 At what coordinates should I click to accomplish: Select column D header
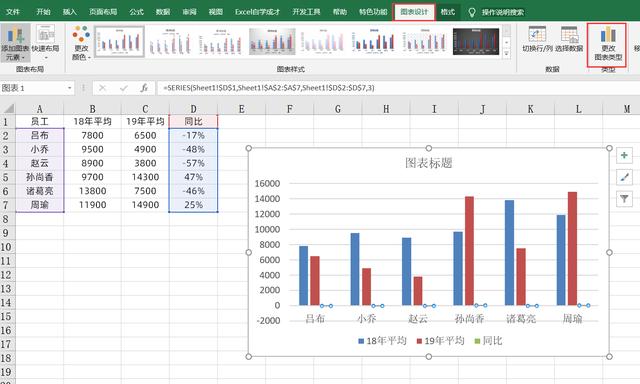[193, 109]
